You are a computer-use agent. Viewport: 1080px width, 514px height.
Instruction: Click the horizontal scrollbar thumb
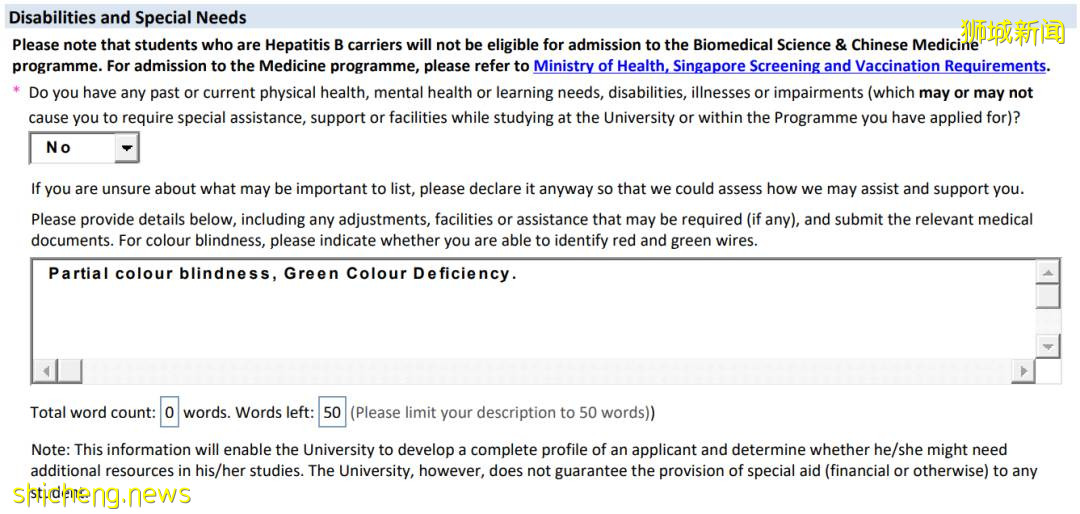[69, 371]
